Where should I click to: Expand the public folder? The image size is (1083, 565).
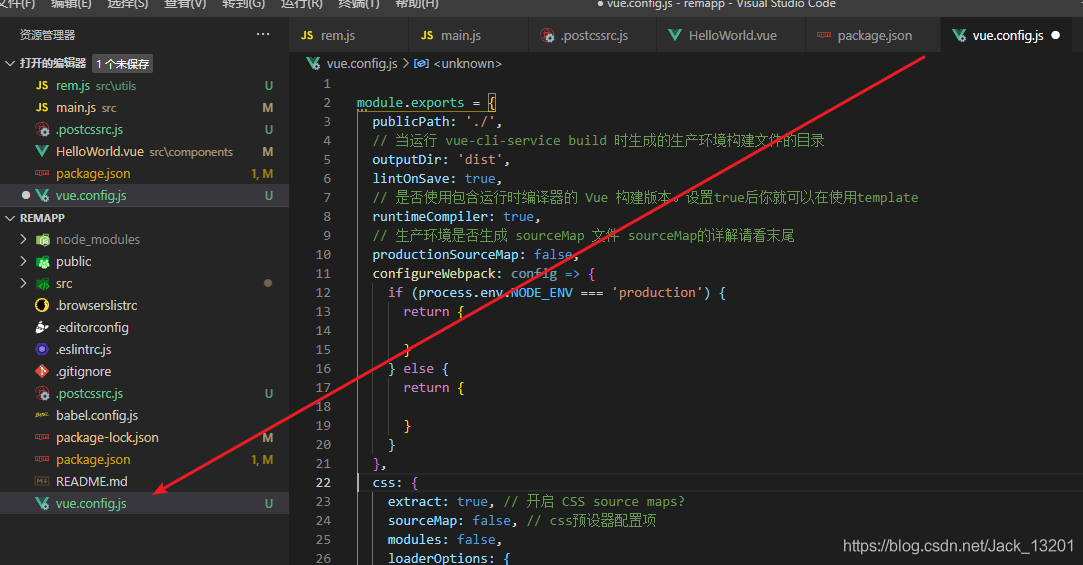point(24,262)
